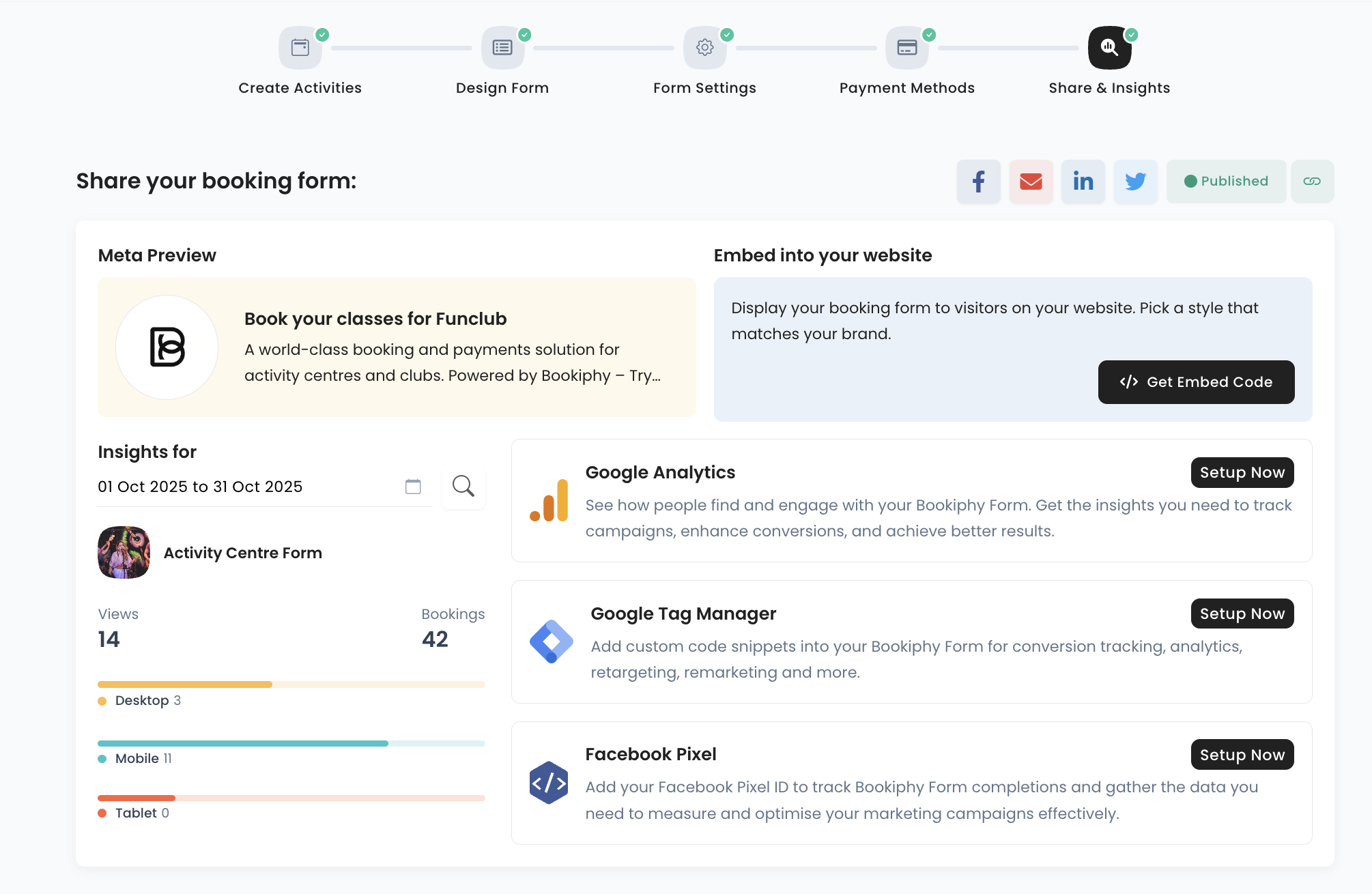The image size is (1372, 894).
Task: Set up Google Analytics now
Action: (x=1242, y=473)
